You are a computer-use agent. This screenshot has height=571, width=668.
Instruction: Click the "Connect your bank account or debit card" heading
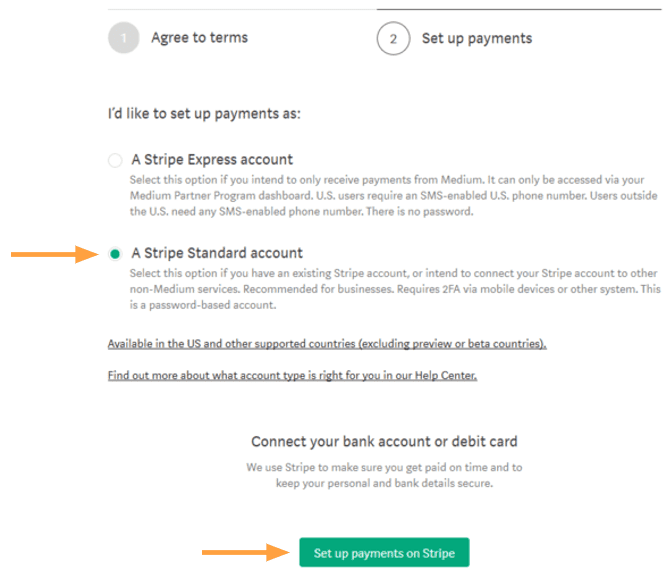tap(384, 442)
